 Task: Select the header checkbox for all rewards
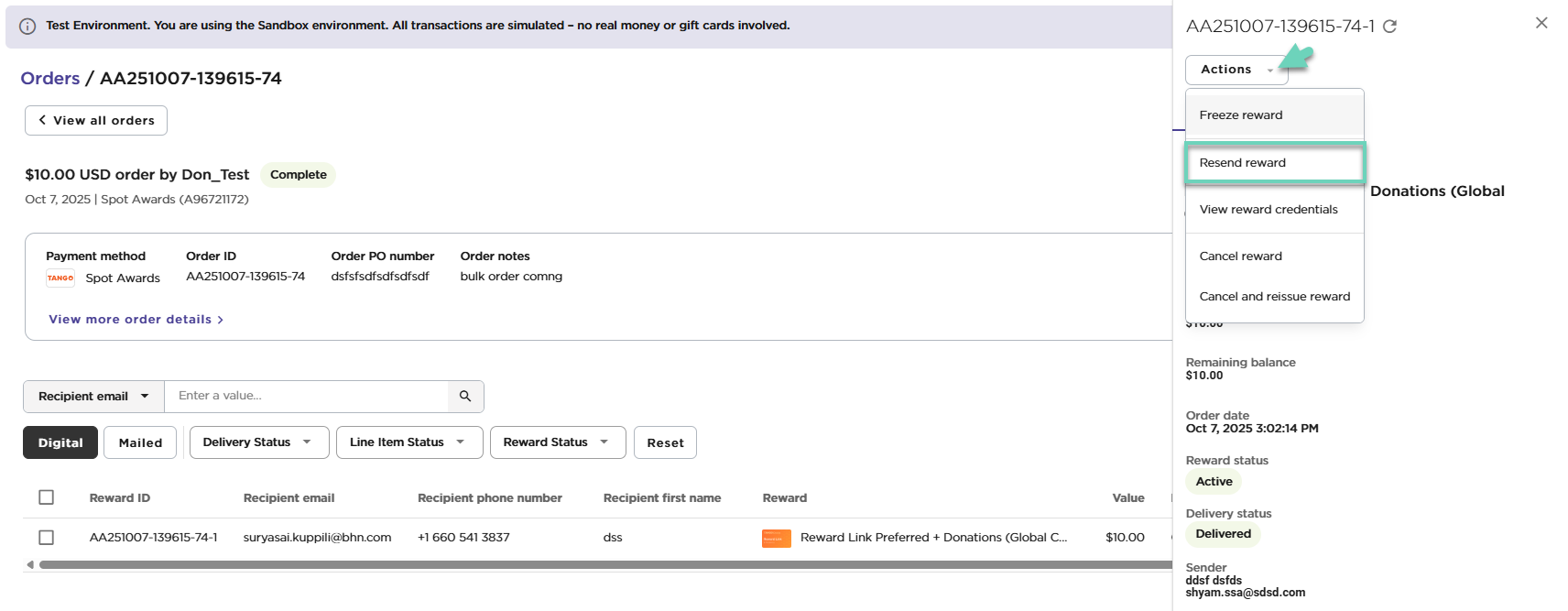(47, 497)
